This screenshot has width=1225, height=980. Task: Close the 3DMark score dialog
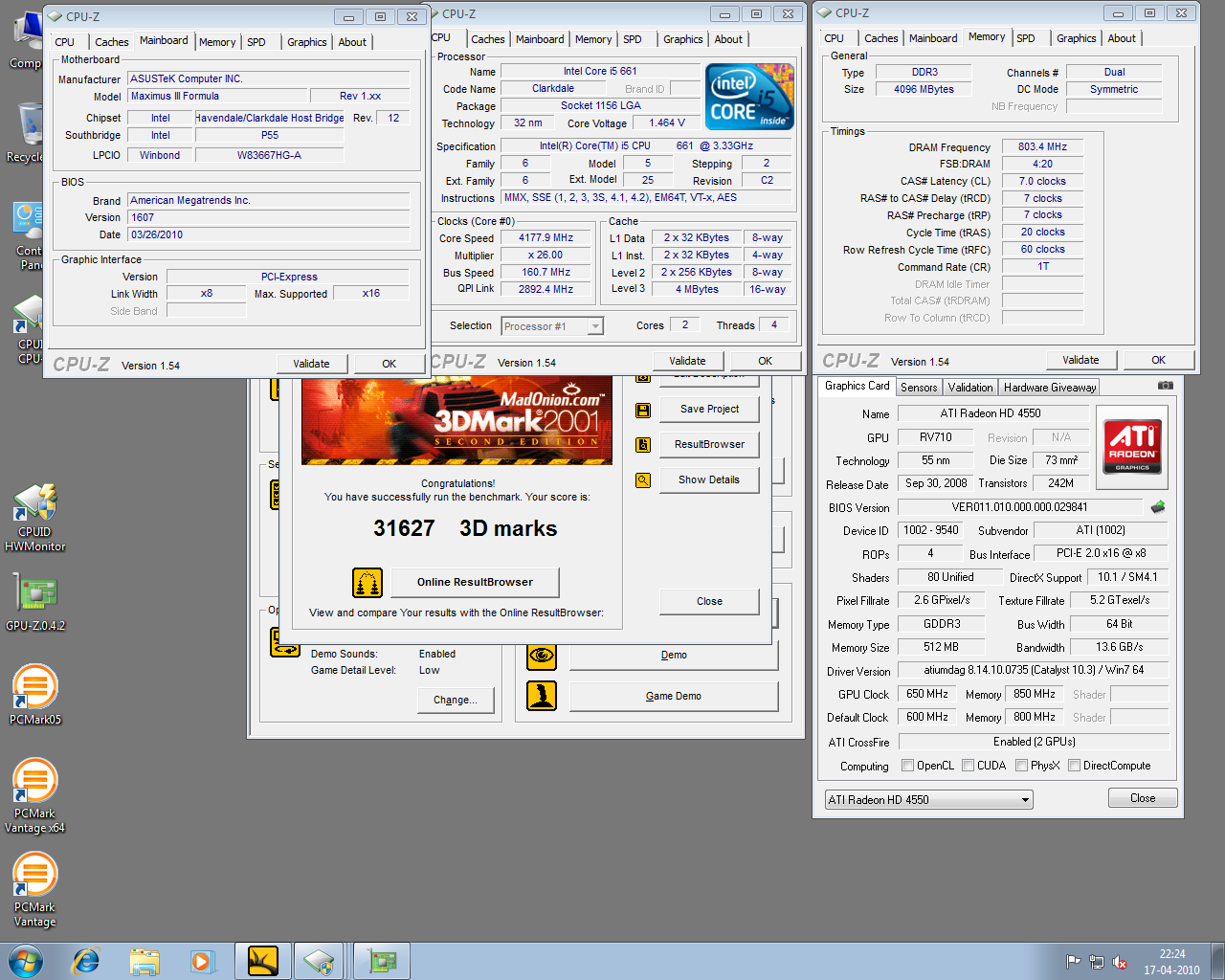(709, 602)
